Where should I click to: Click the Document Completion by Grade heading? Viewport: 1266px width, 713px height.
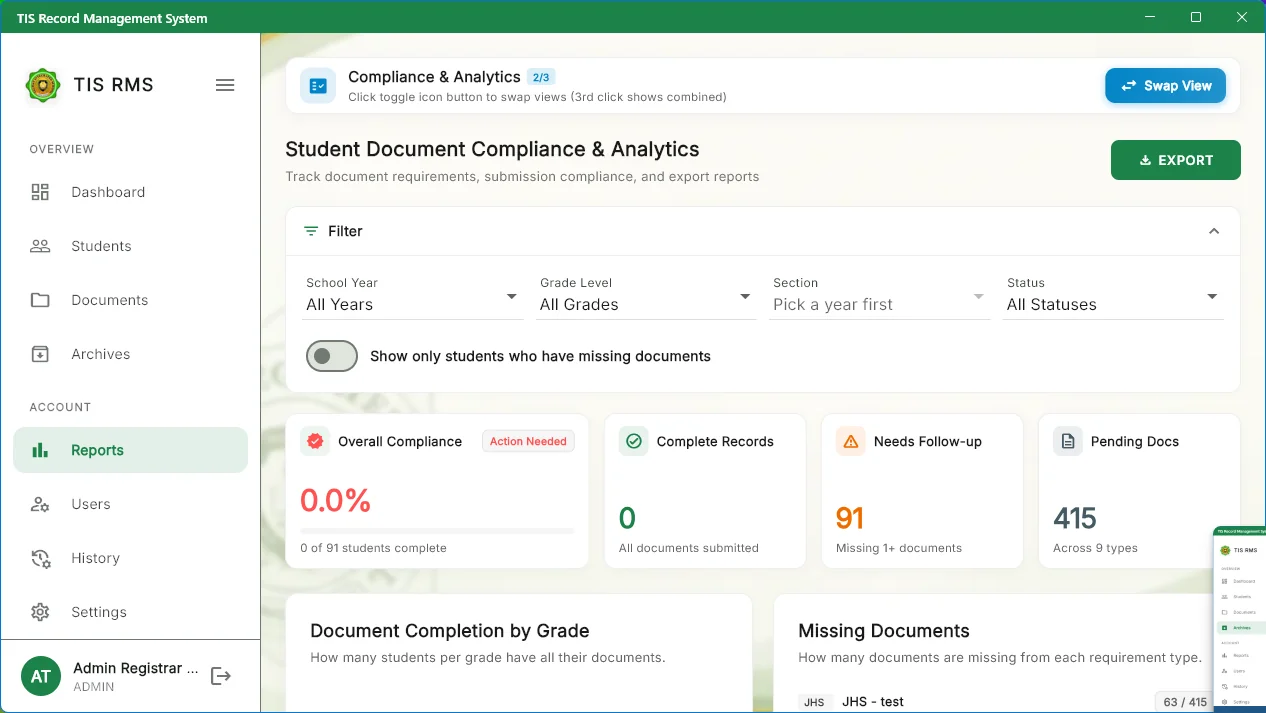coord(450,631)
